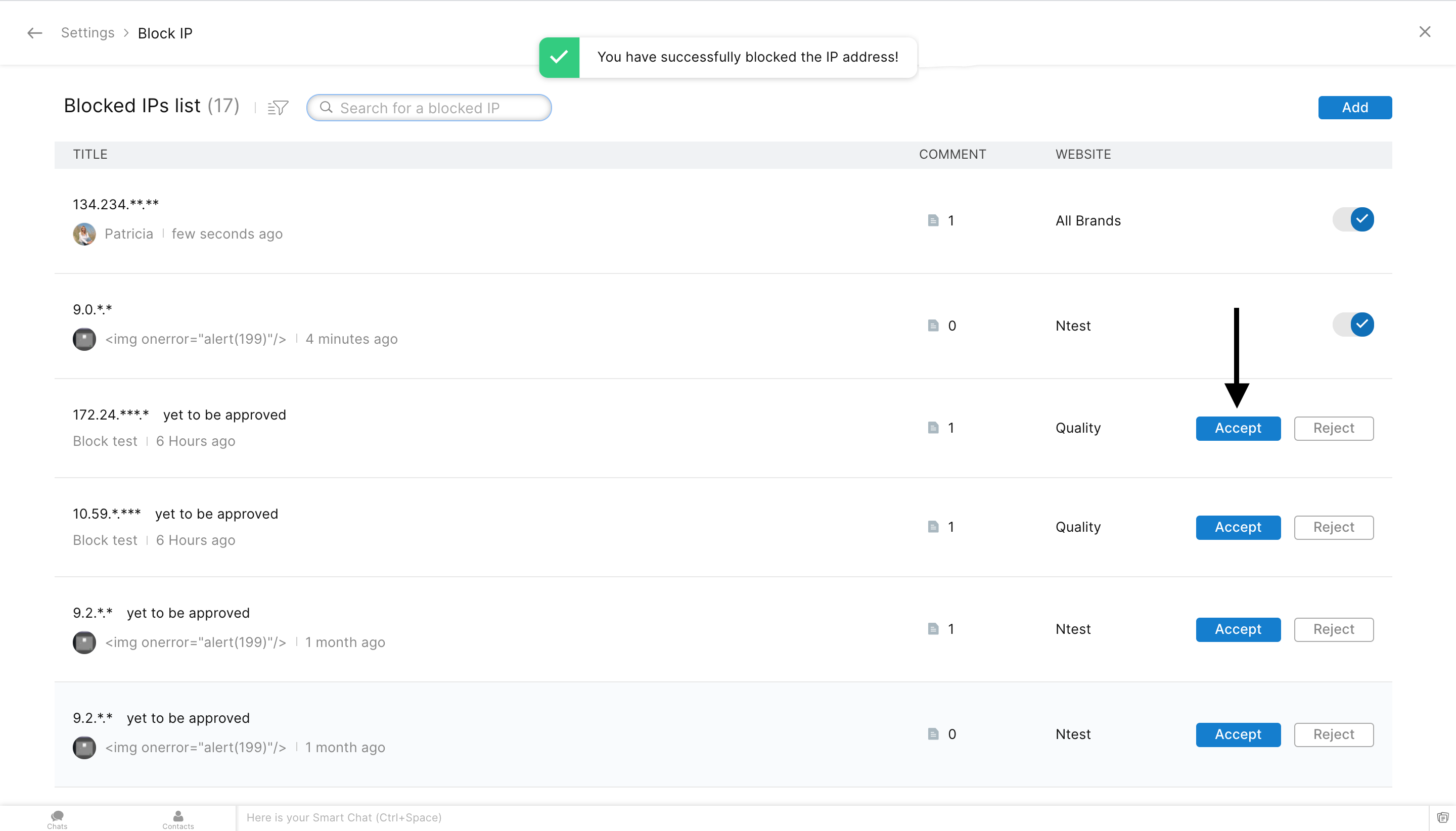Go to the Settings breadcrumb

pos(88,33)
